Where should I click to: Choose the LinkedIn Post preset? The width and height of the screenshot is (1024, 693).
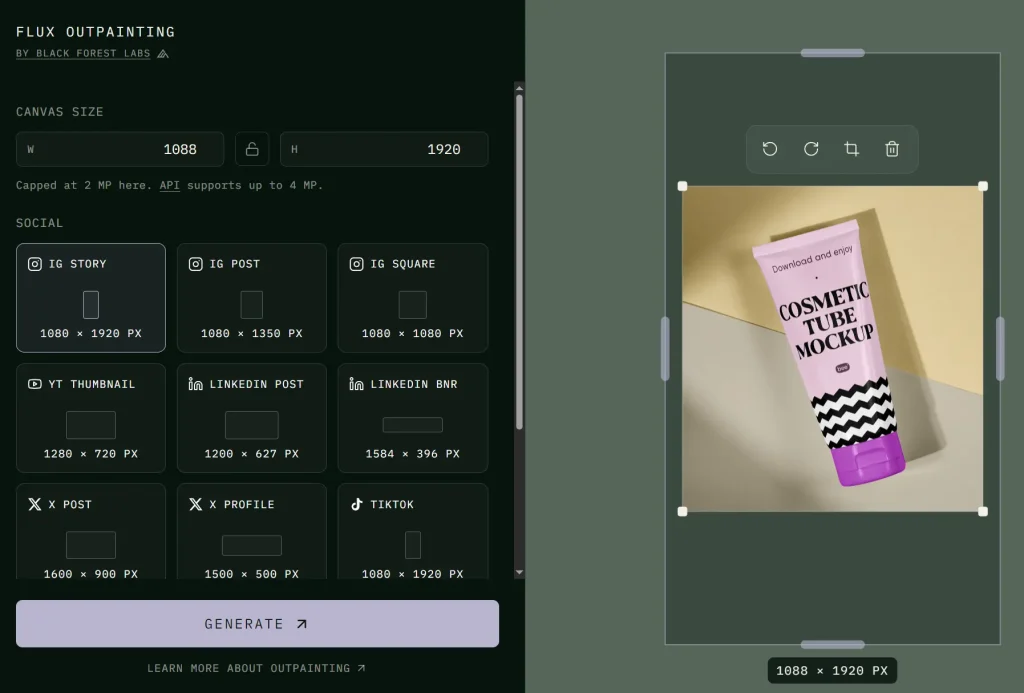click(251, 418)
